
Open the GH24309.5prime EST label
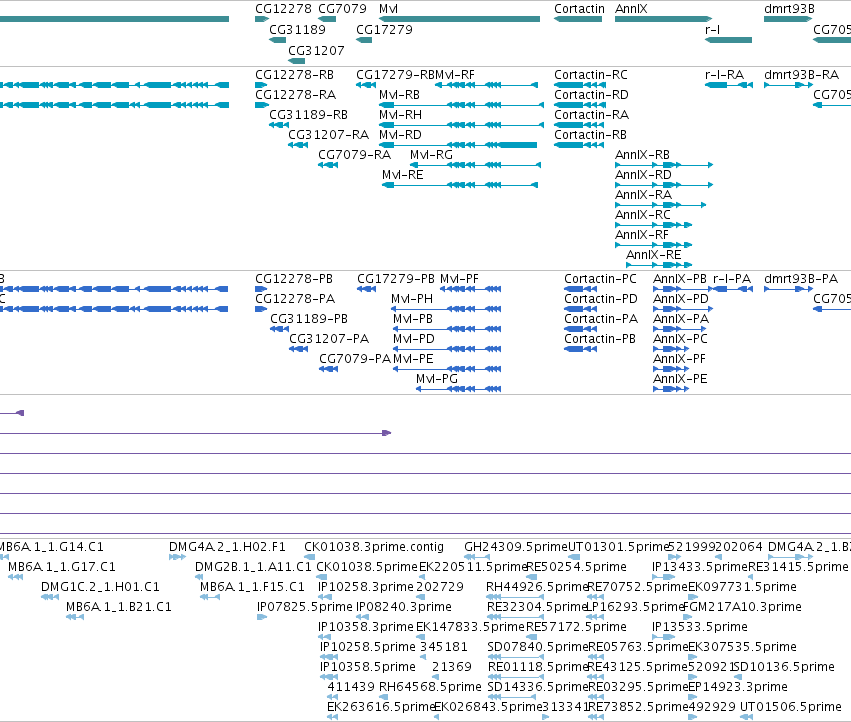click(516, 547)
